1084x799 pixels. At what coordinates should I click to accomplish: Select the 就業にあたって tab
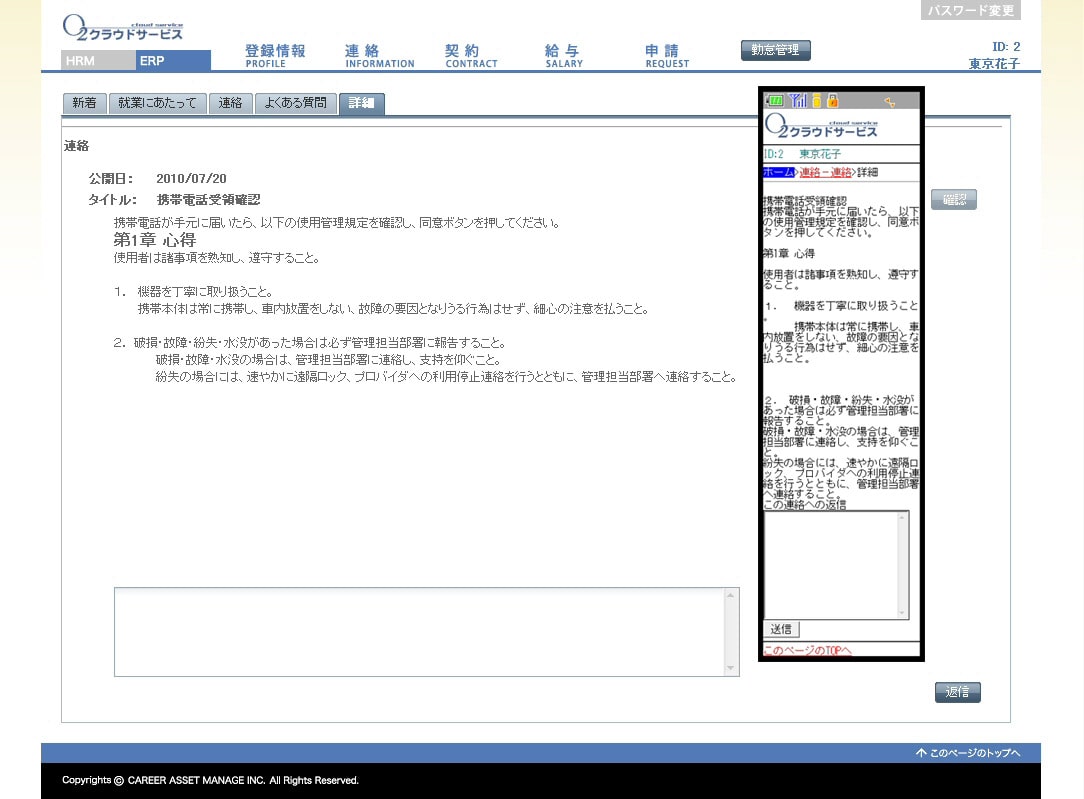click(x=158, y=103)
